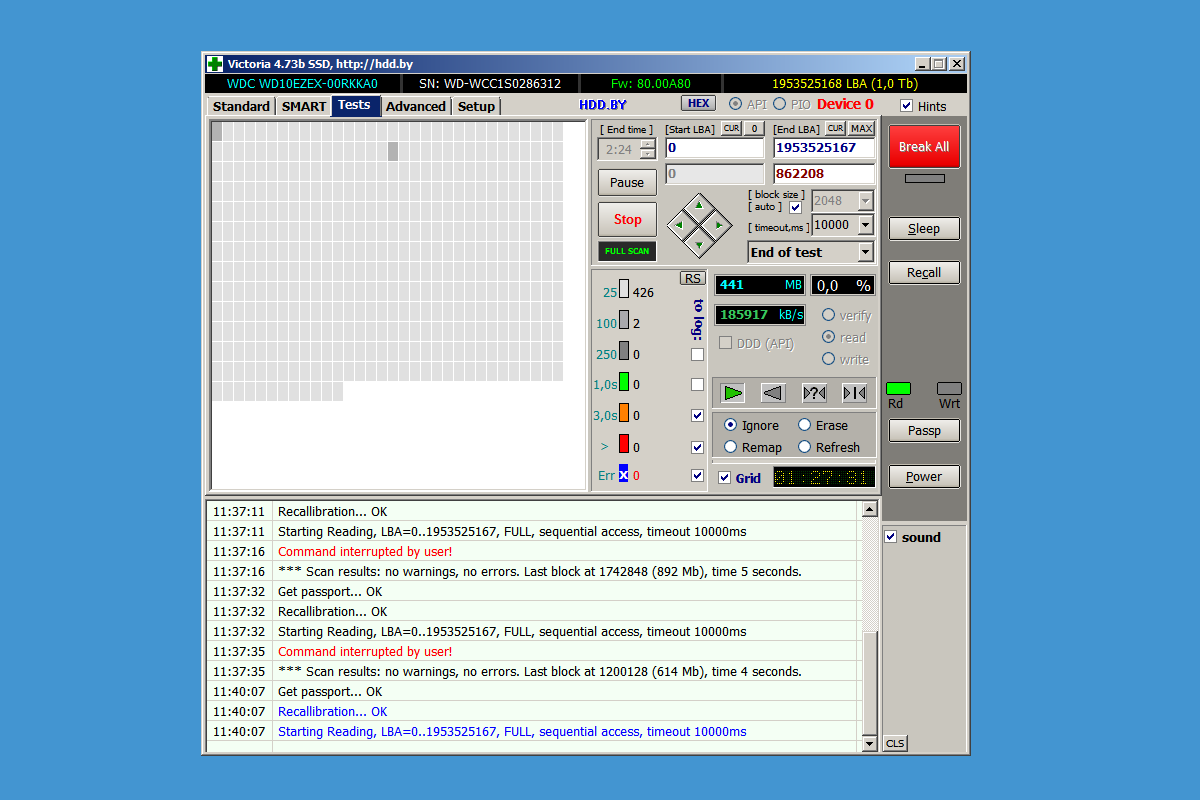
Task: Enable logging for 250 ms blocks
Action: click(697, 354)
